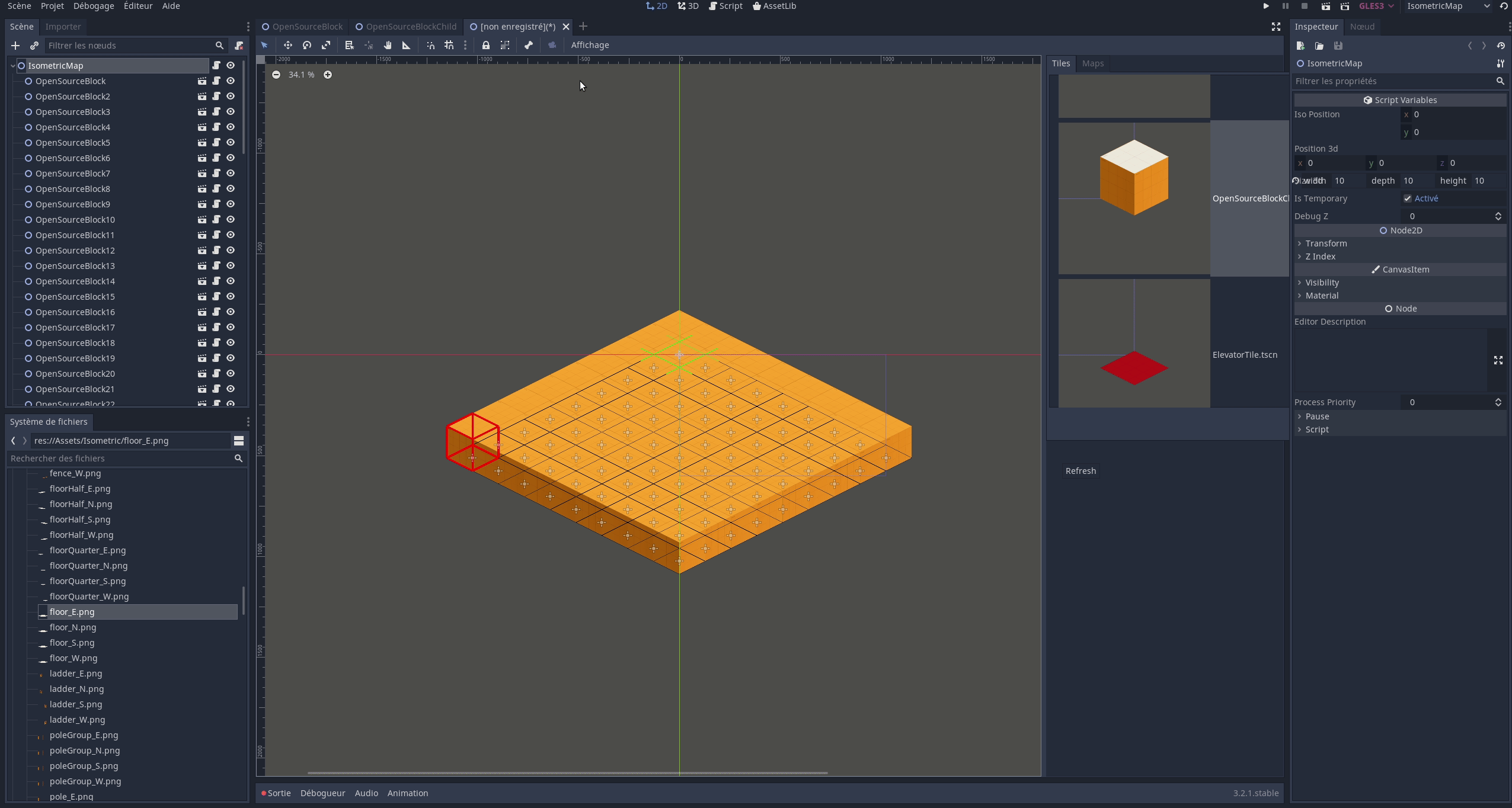Expand the Visibility section in inspector
This screenshot has height=808, width=1512.
coord(1322,283)
